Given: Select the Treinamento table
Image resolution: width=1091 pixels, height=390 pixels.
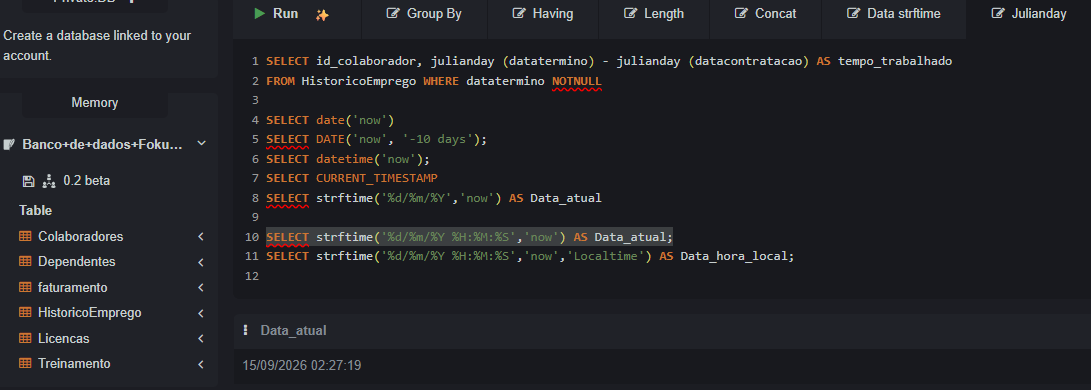Looking at the screenshot, I should 74,364.
